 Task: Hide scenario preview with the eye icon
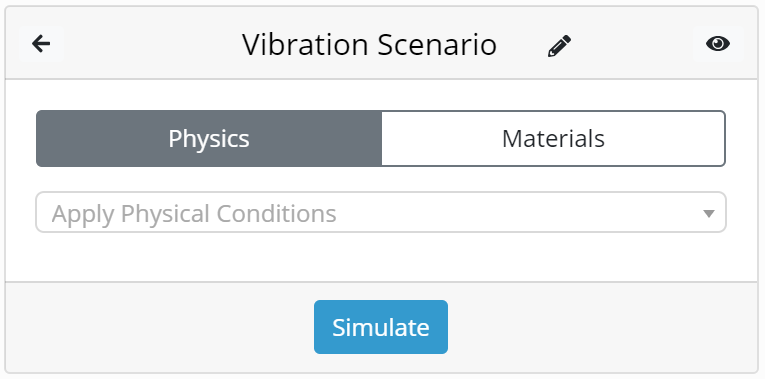tap(718, 44)
